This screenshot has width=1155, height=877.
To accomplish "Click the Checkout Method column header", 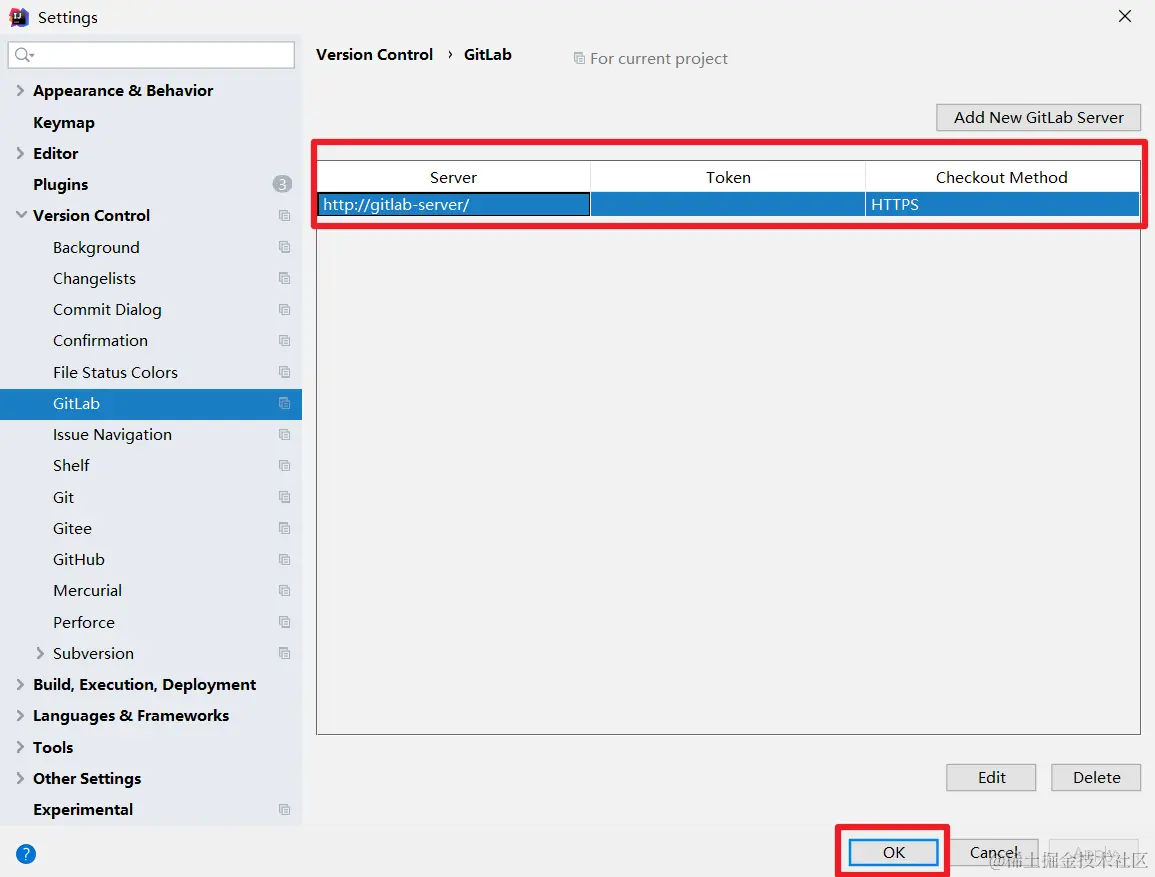I will coord(1003,177).
